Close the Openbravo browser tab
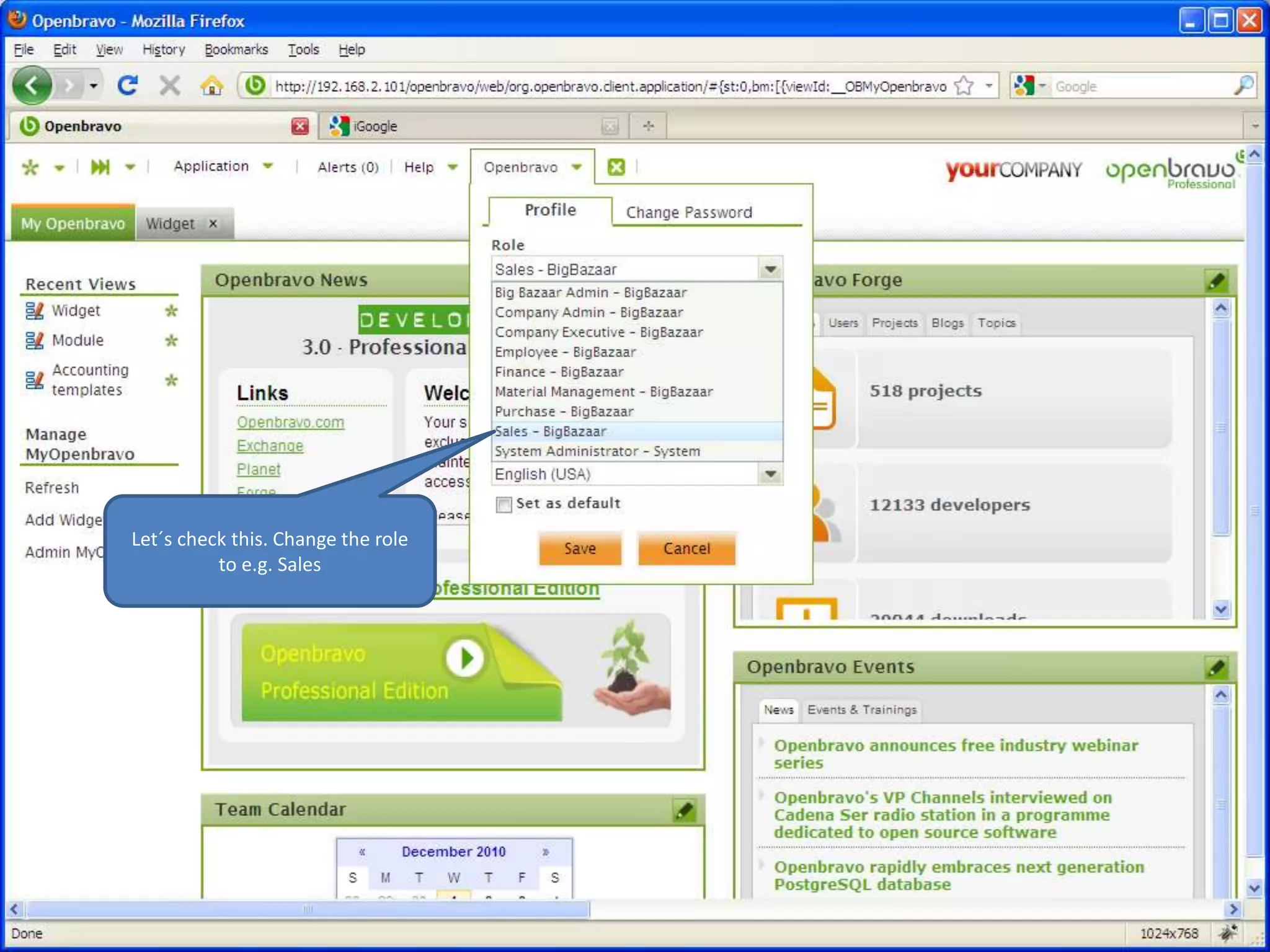The width and height of the screenshot is (1270, 952). point(300,126)
